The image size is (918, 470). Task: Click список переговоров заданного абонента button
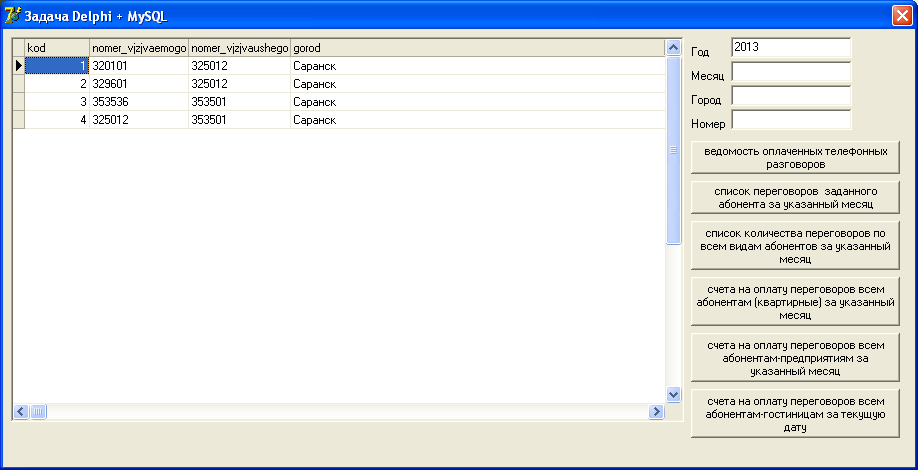(x=795, y=198)
